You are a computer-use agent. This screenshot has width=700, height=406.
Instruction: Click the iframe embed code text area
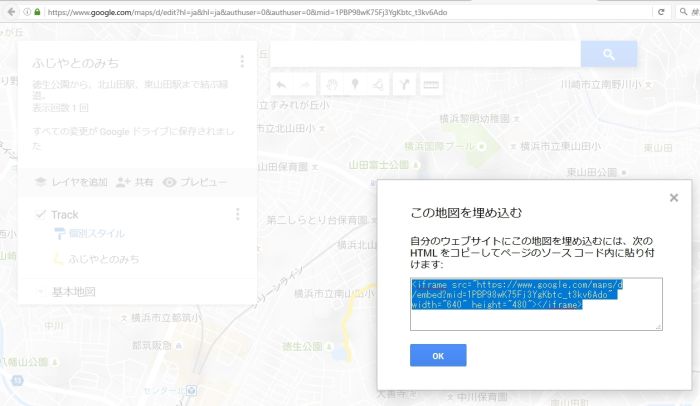536,304
